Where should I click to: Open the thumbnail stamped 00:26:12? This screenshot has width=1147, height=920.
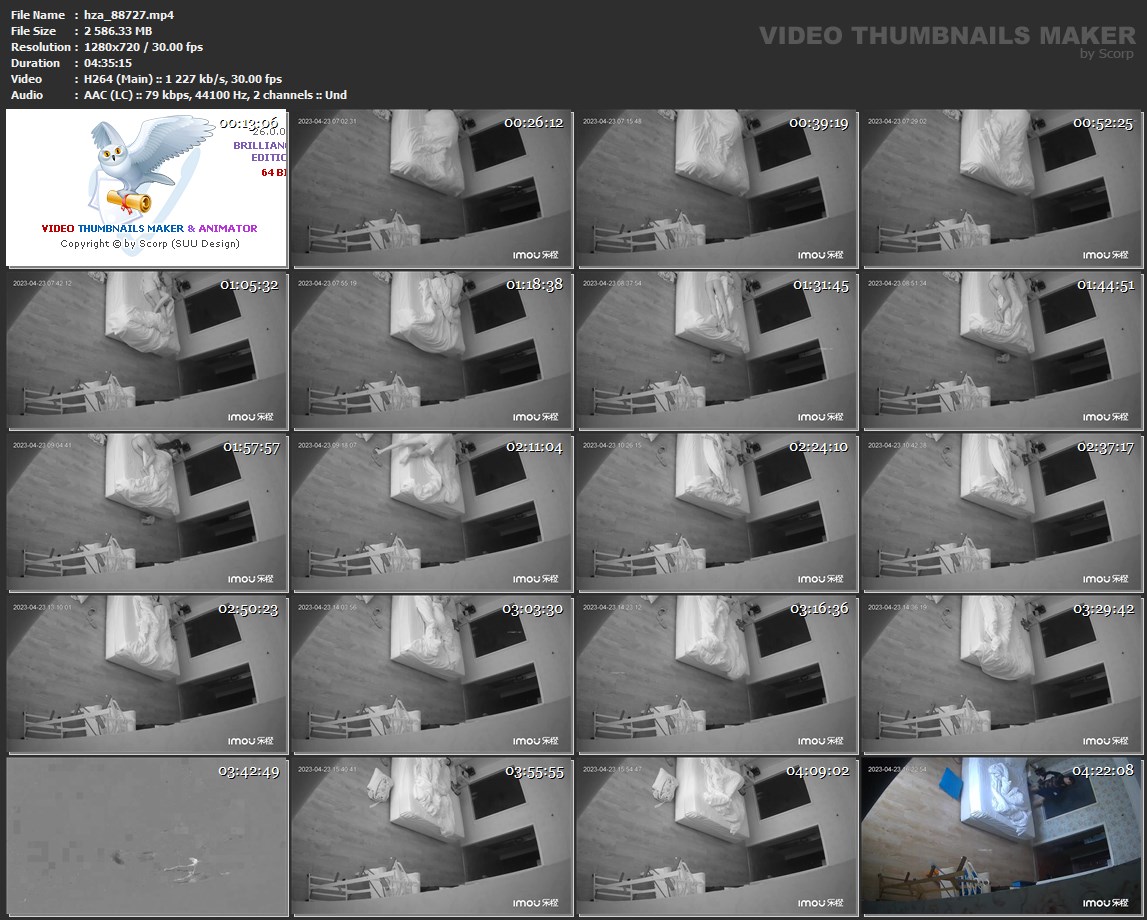click(432, 189)
